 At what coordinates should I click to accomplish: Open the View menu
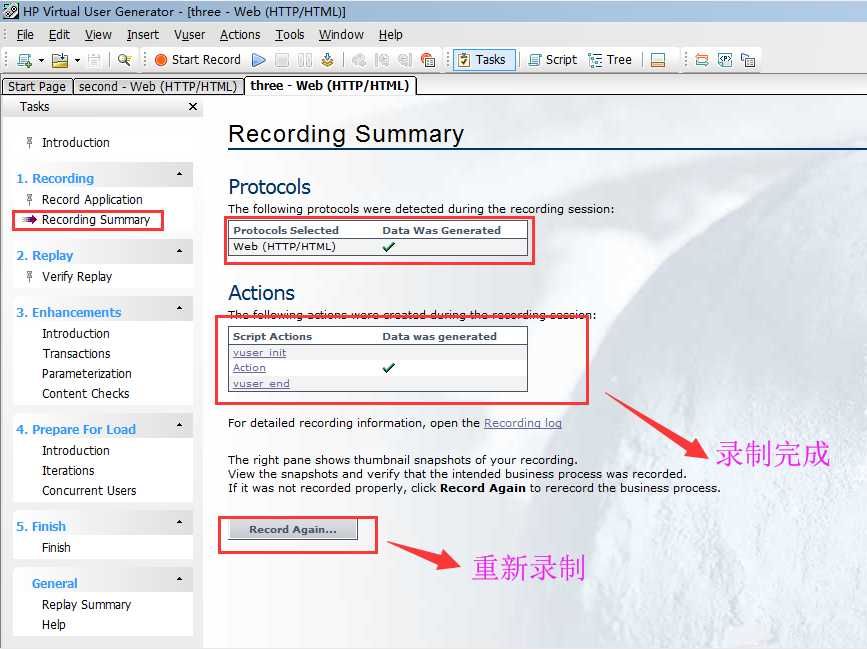pyautogui.click(x=98, y=35)
